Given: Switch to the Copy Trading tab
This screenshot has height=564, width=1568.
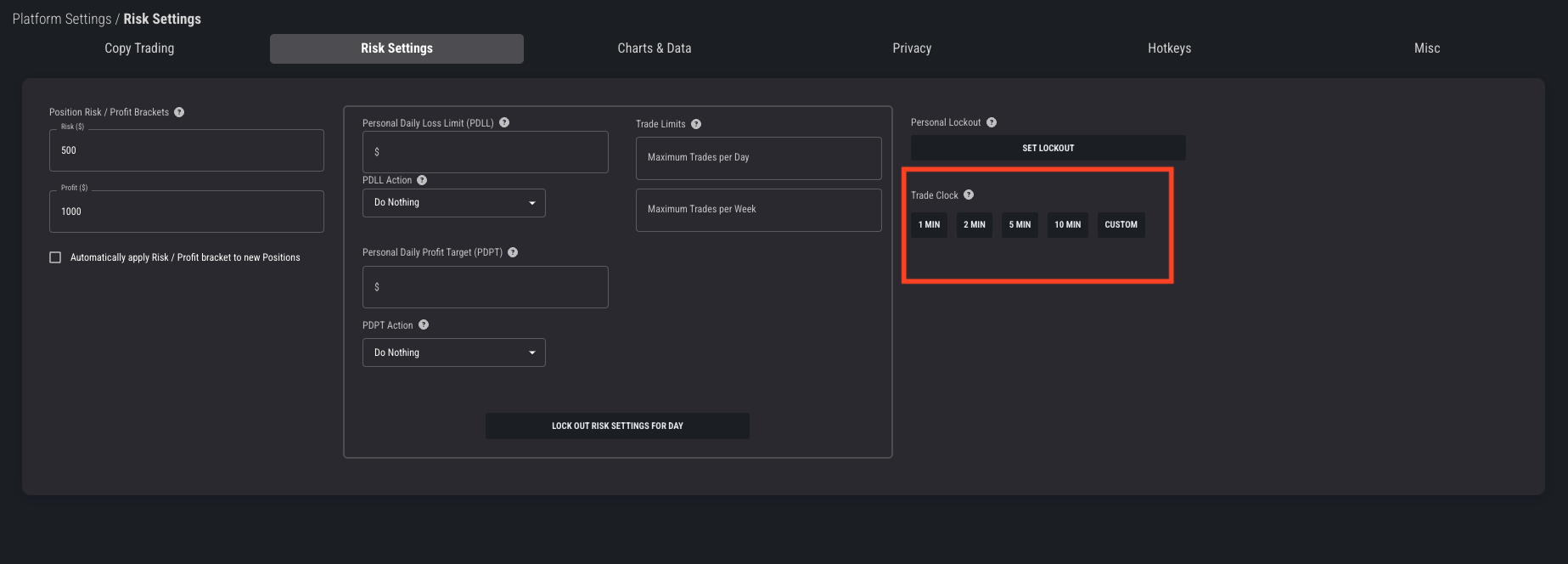Looking at the screenshot, I should (139, 48).
